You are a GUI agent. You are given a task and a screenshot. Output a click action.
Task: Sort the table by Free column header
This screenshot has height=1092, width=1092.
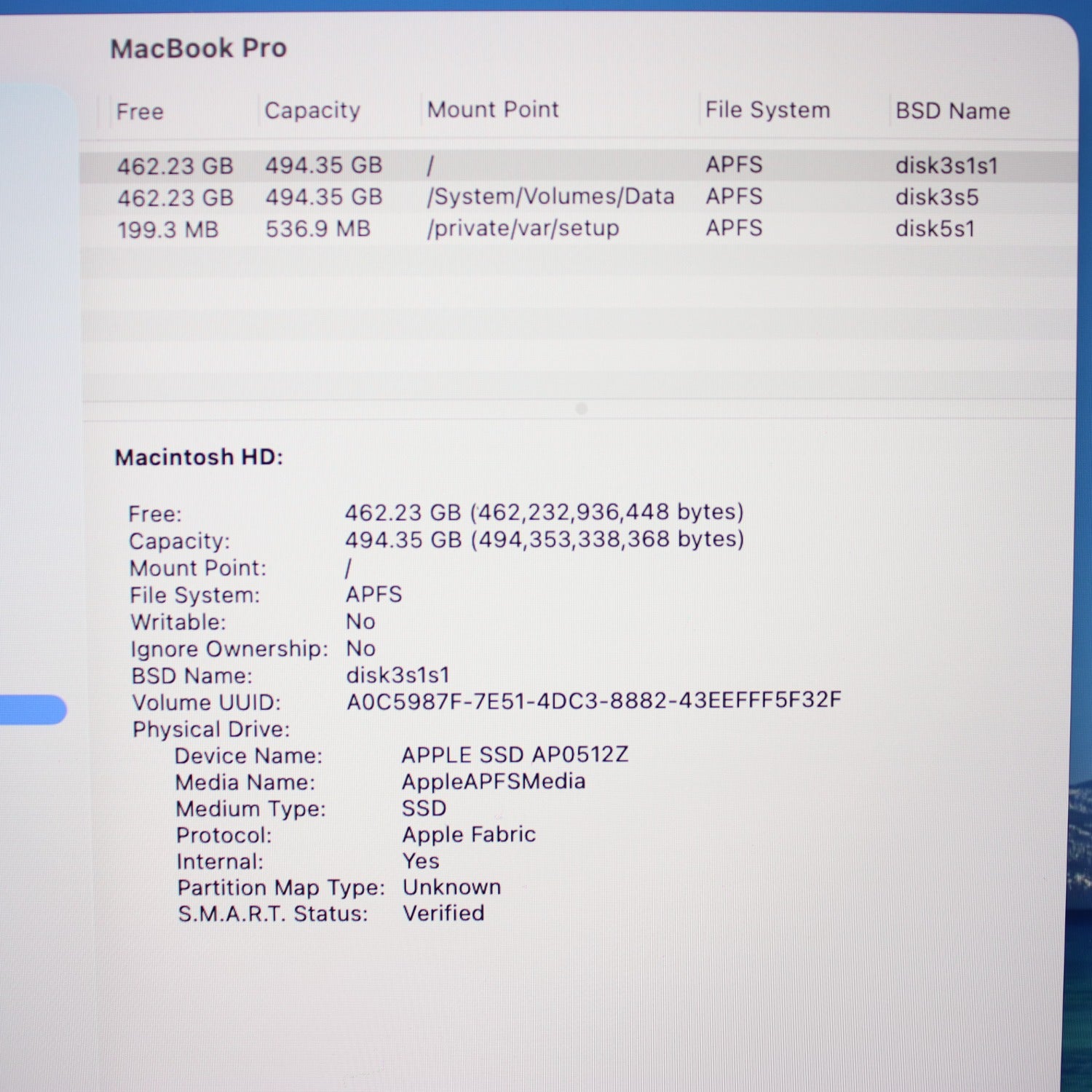[140, 111]
